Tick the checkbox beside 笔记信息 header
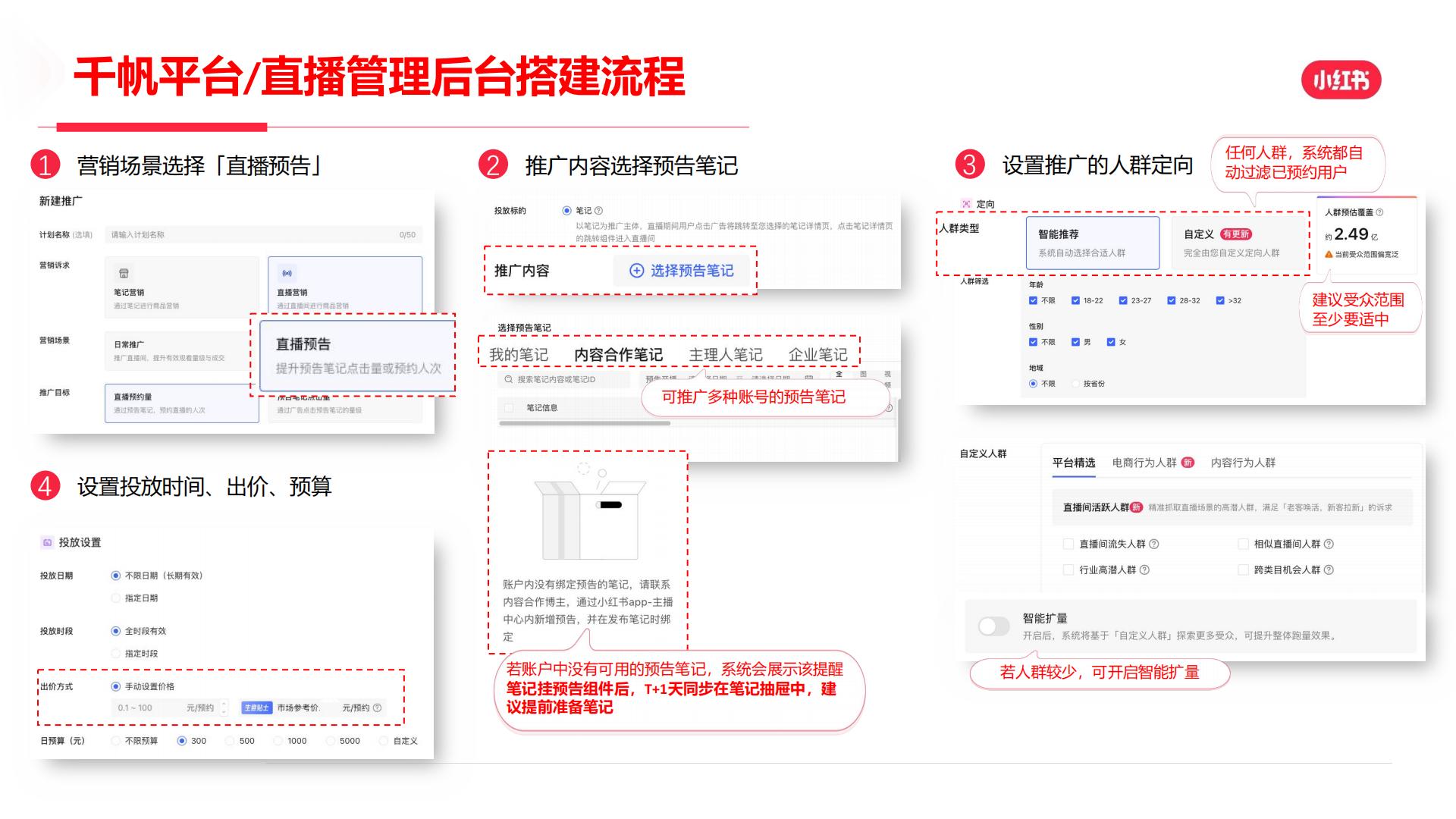The width and height of the screenshot is (1456, 819). click(509, 408)
